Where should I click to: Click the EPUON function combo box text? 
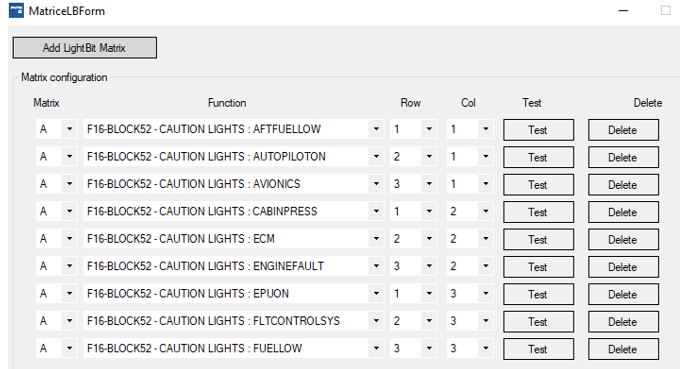click(x=187, y=294)
